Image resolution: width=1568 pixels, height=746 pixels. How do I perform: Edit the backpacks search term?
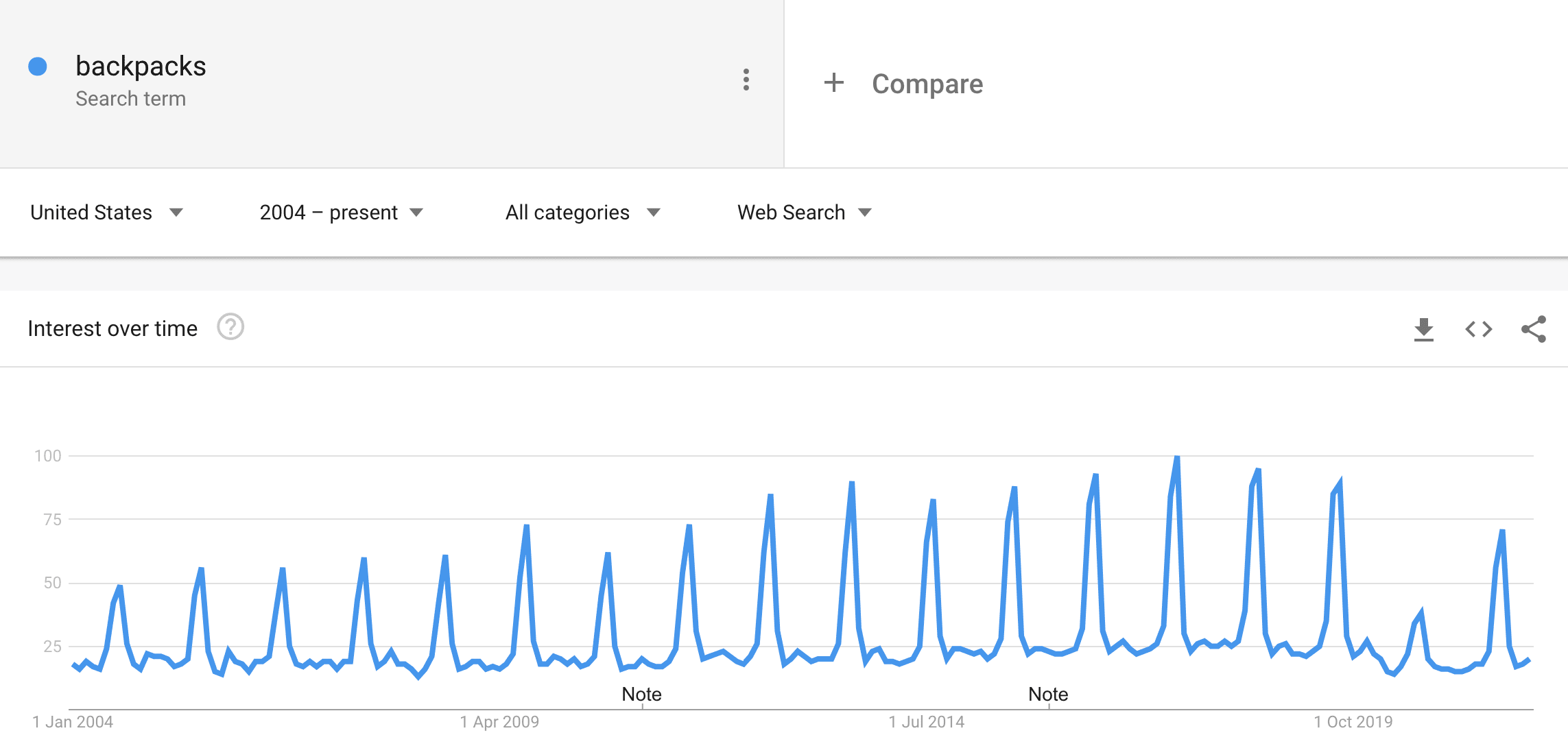(141, 67)
